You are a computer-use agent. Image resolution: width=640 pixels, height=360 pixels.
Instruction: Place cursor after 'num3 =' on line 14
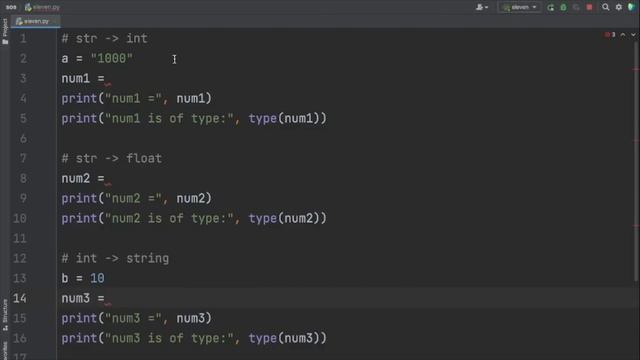click(x=107, y=299)
